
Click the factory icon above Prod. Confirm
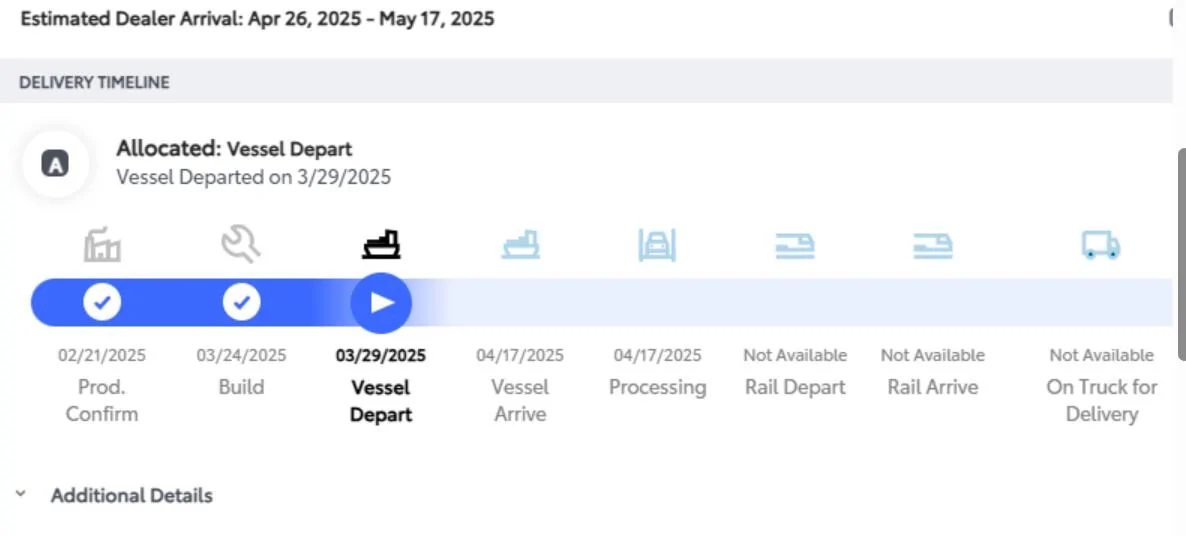[102, 244]
